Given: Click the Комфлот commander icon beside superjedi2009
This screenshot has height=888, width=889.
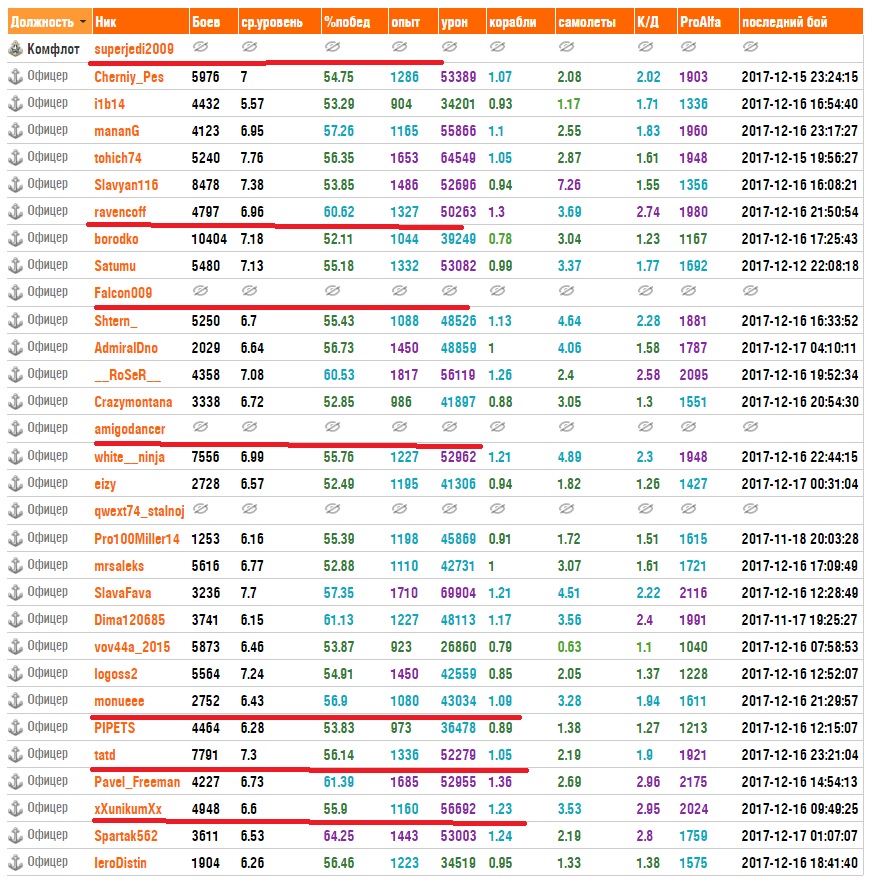Looking at the screenshot, I should (15, 49).
